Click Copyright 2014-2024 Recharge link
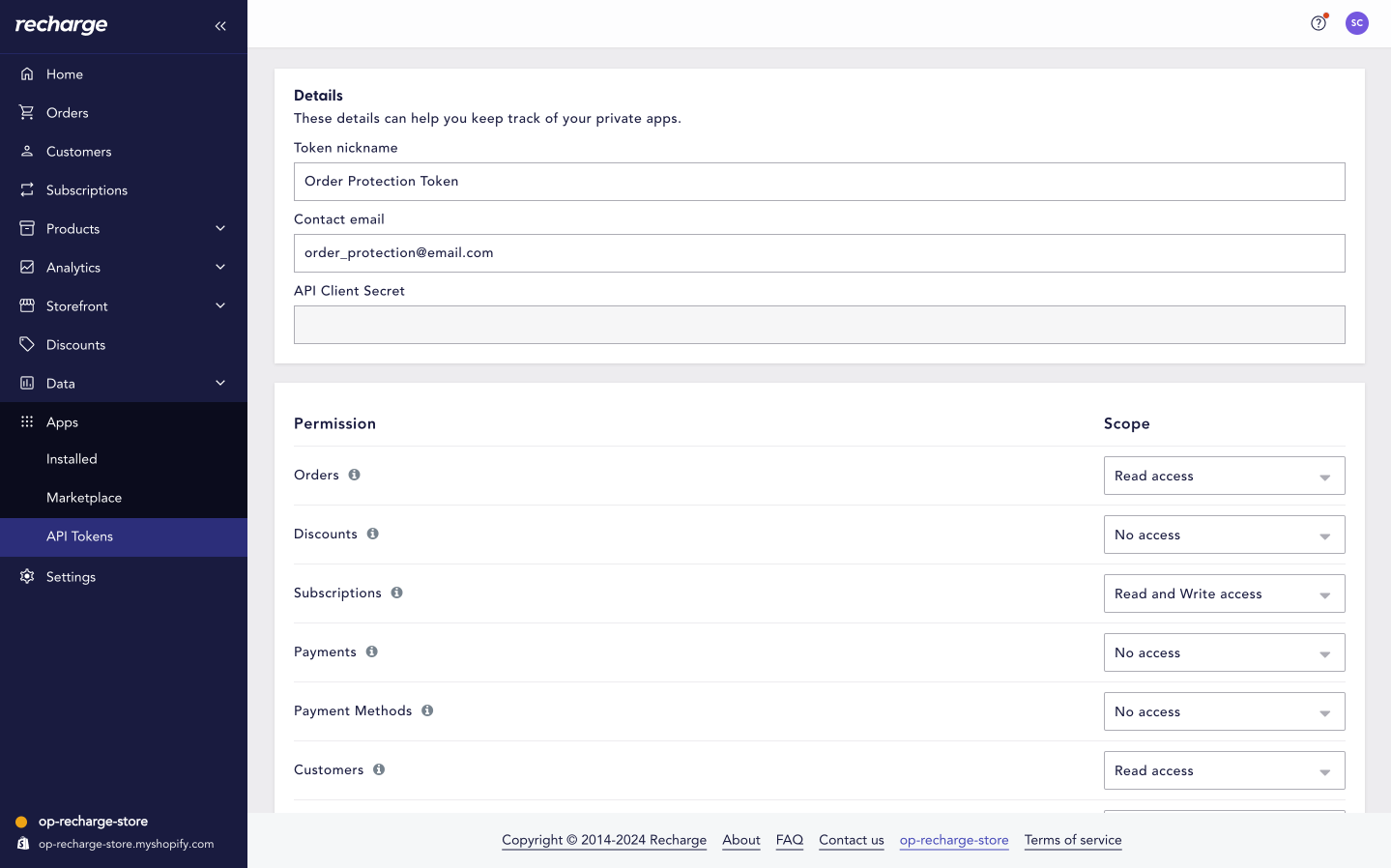Screen dimensions: 1391x868 point(604,840)
